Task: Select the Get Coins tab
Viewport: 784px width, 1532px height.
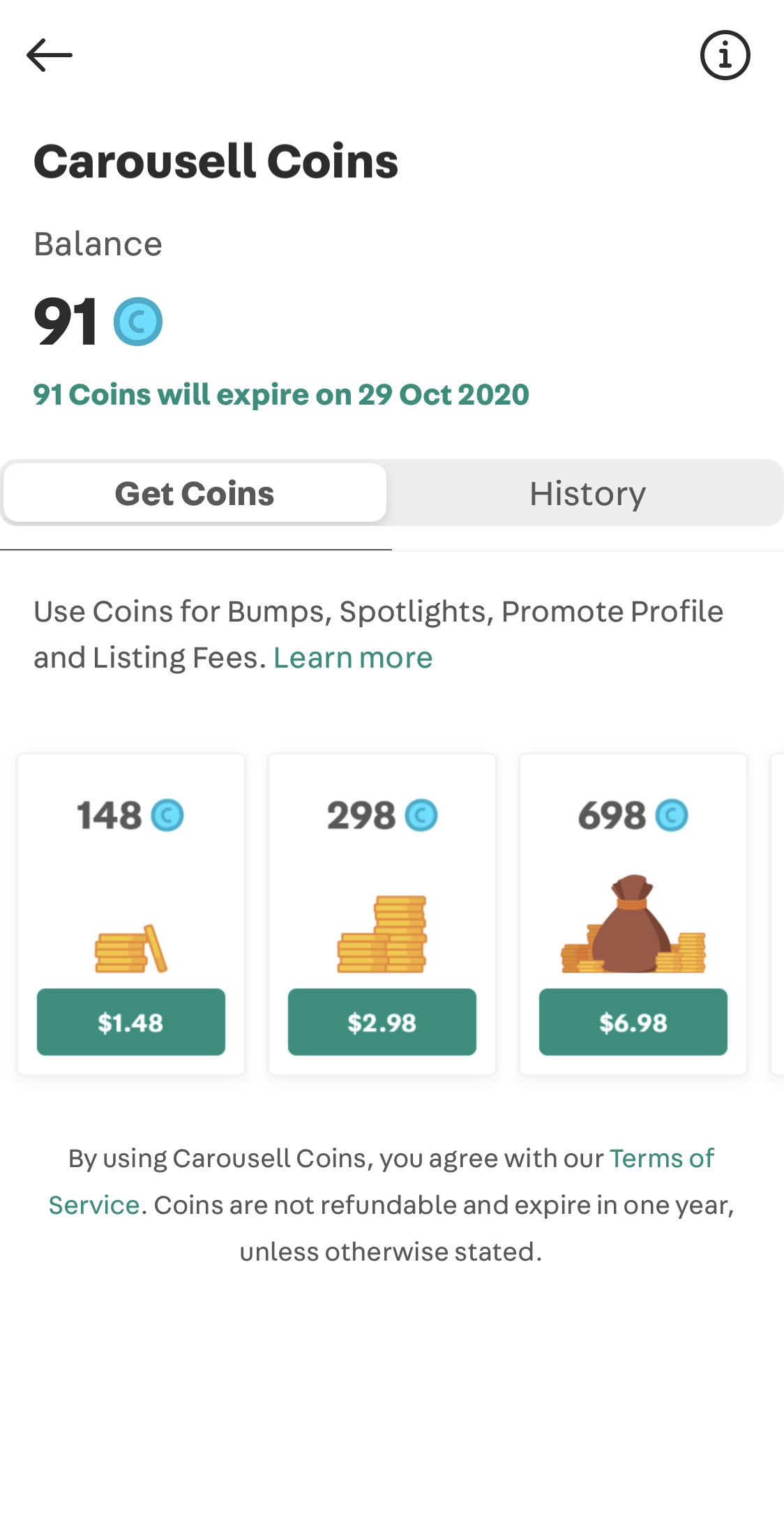Action: point(195,493)
